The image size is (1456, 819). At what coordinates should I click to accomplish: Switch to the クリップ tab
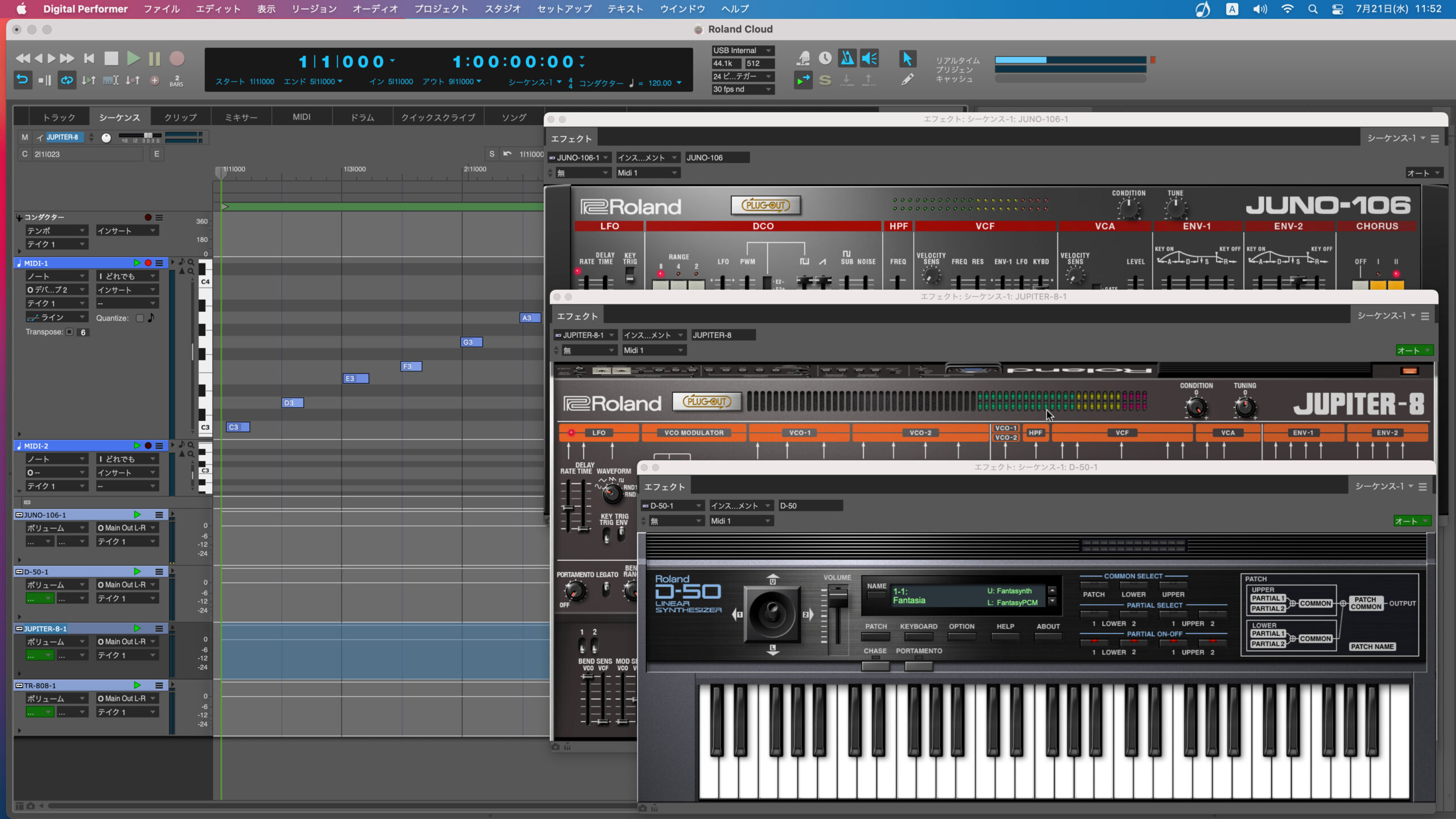coord(180,117)
